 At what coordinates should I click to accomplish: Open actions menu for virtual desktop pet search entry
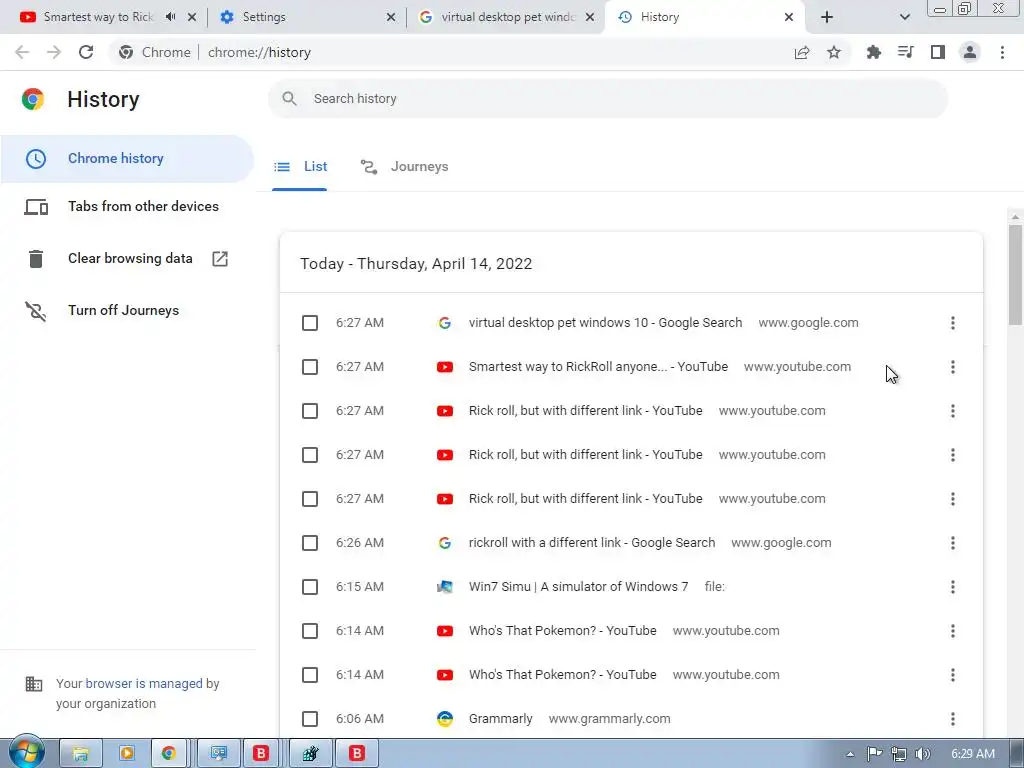tap(953, 323)
